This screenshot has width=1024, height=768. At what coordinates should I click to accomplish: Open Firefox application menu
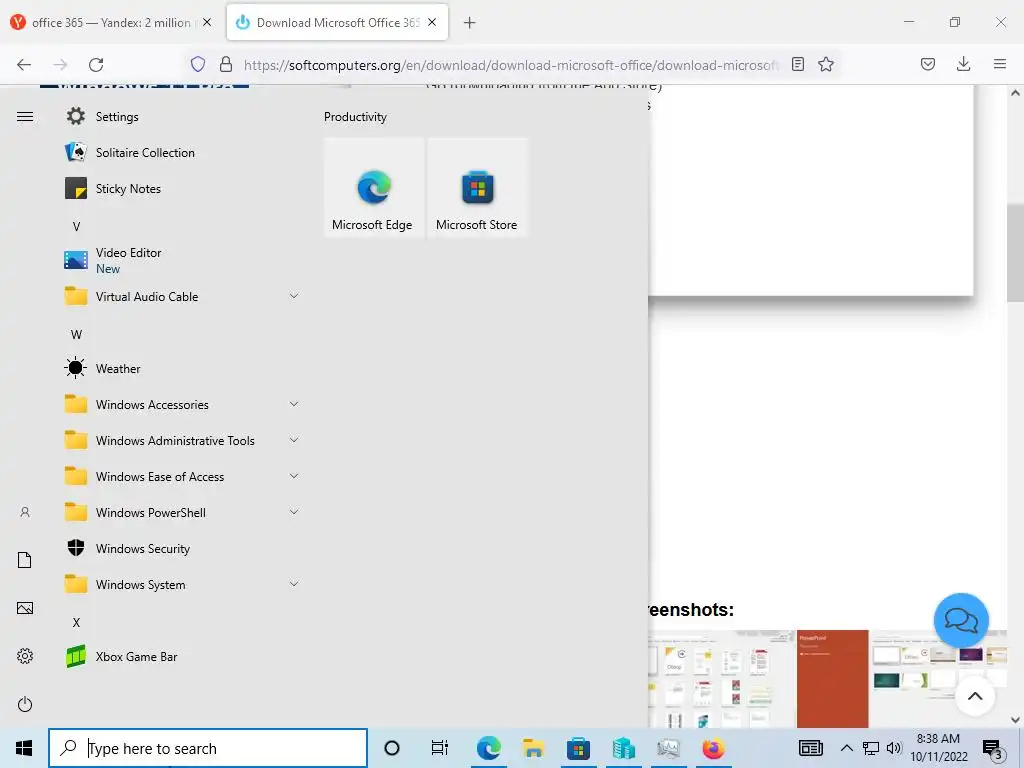point(999,64)
